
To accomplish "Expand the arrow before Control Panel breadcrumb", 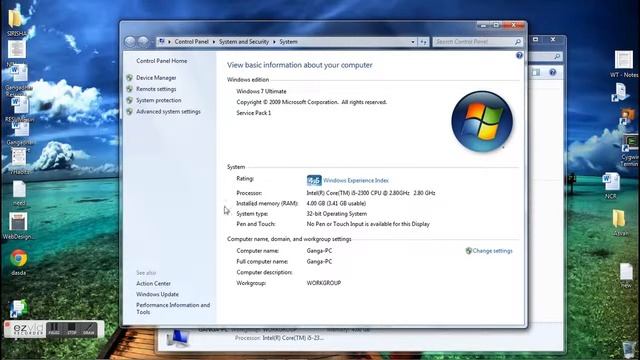I will (x=169, y=42).
